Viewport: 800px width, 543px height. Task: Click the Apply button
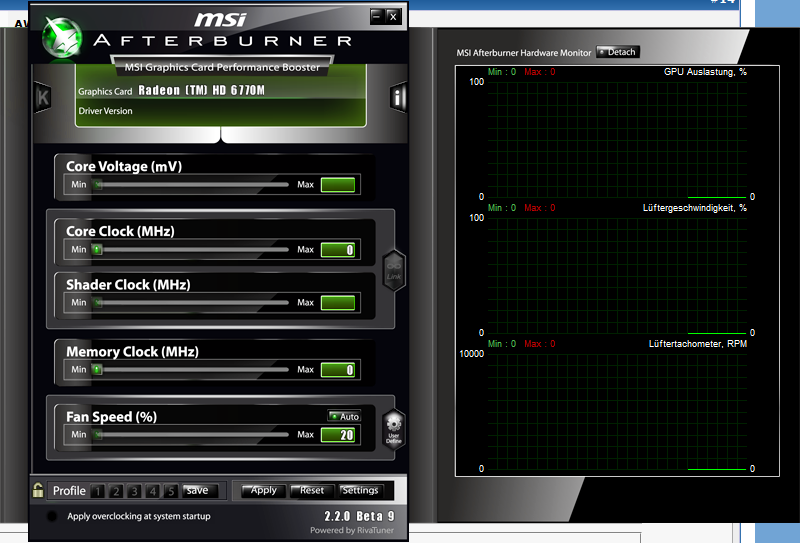[262, 490]
